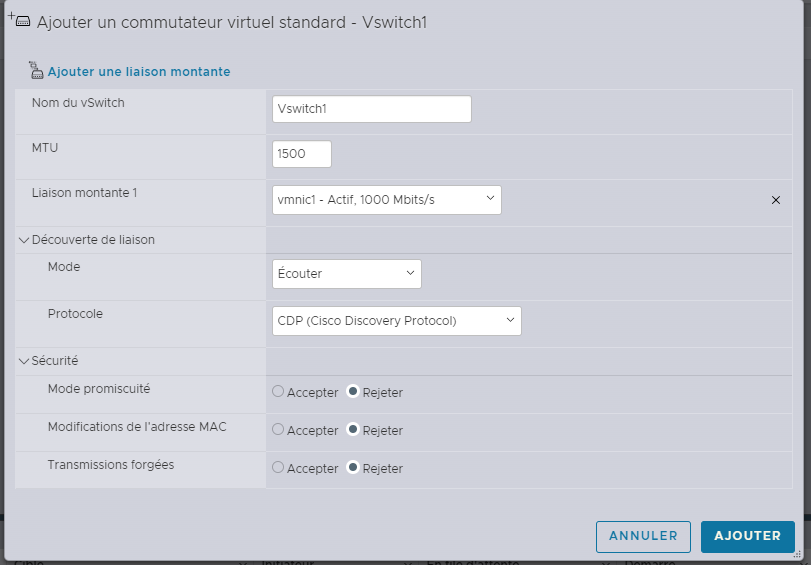The width and height of the screenshot is (811, 565).
Task: Select Accepter for Mode promiscuité
Action: pyautogui.click(x=279, y=392)
